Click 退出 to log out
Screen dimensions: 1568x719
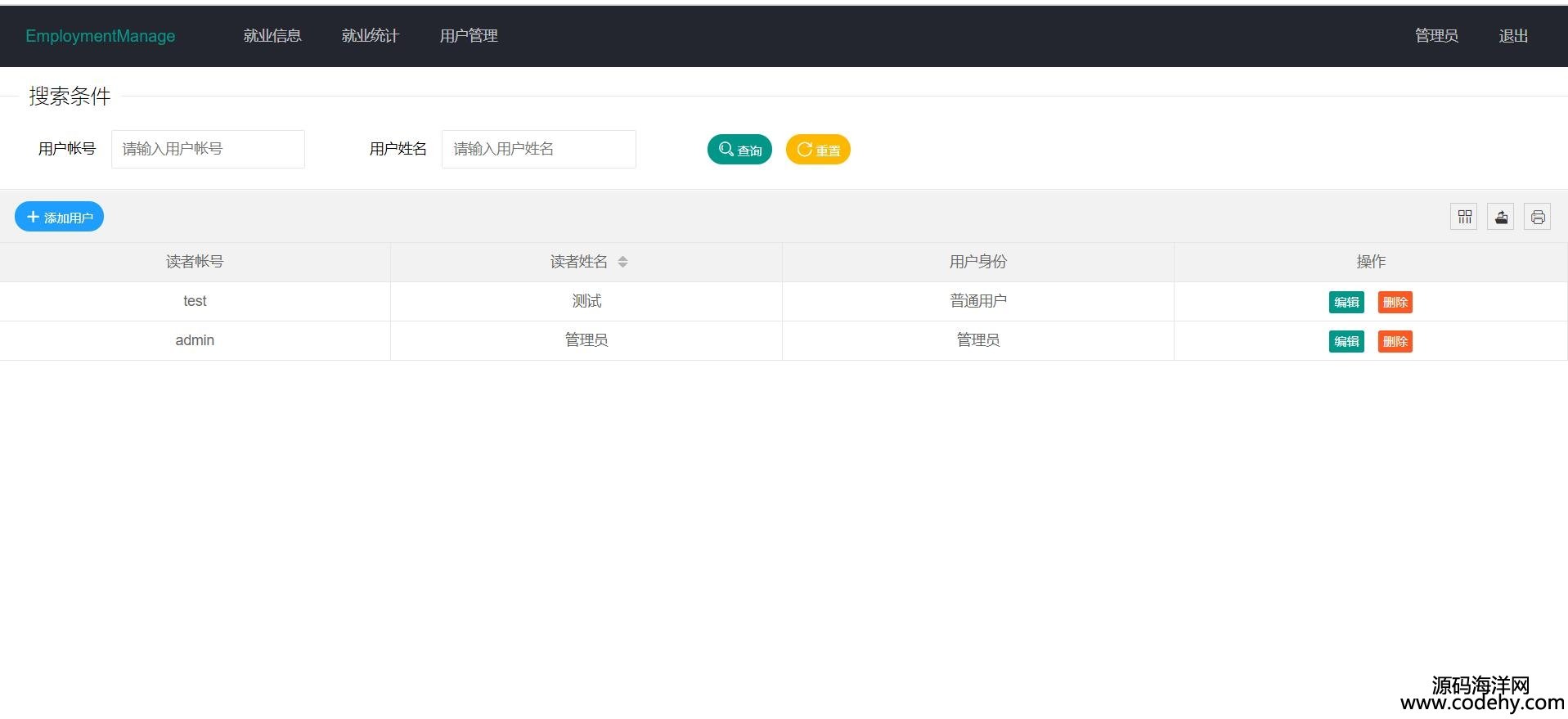tap(1512, 36)
